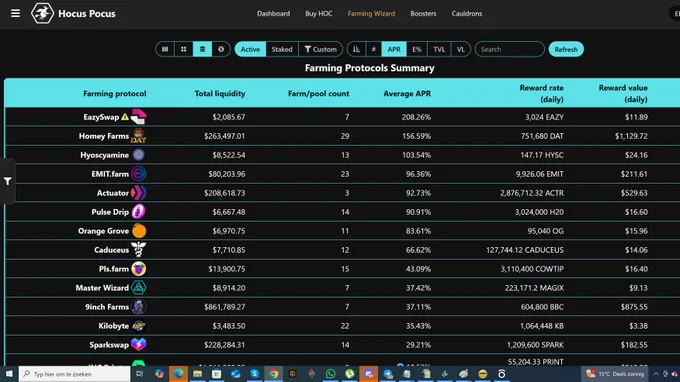
Task: Click the Hocus Pocus witch logo
Action: [x=42, y=13]
